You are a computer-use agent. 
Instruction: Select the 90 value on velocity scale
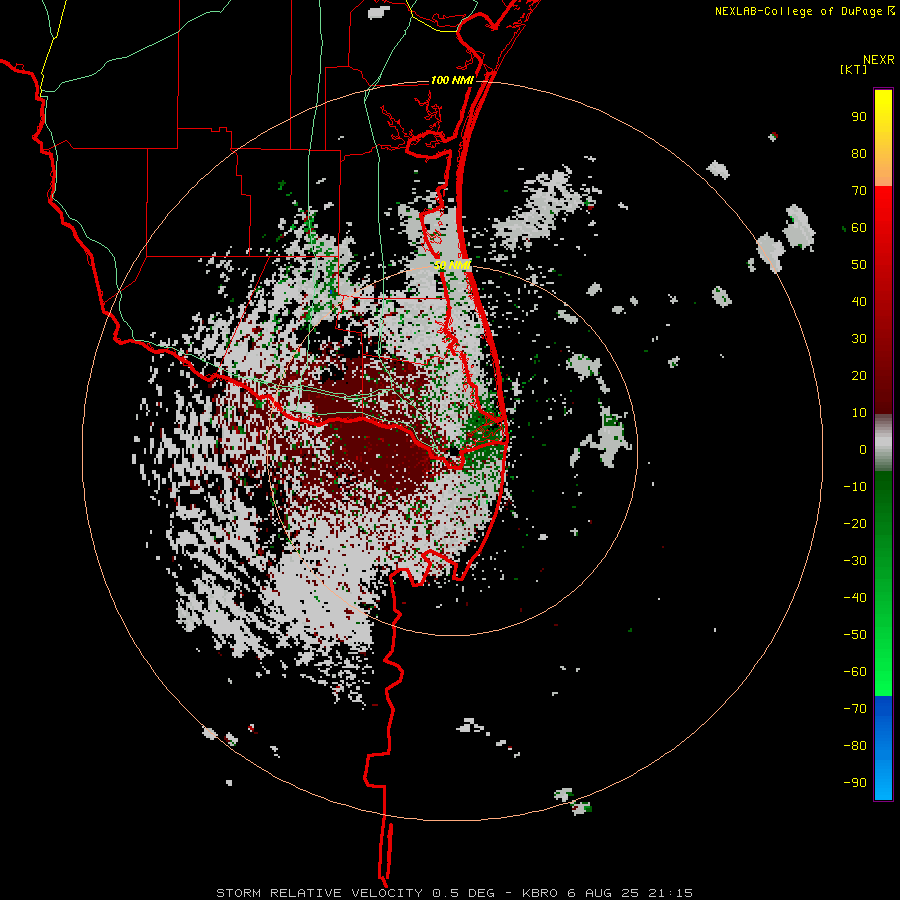(x=859, y=117)
